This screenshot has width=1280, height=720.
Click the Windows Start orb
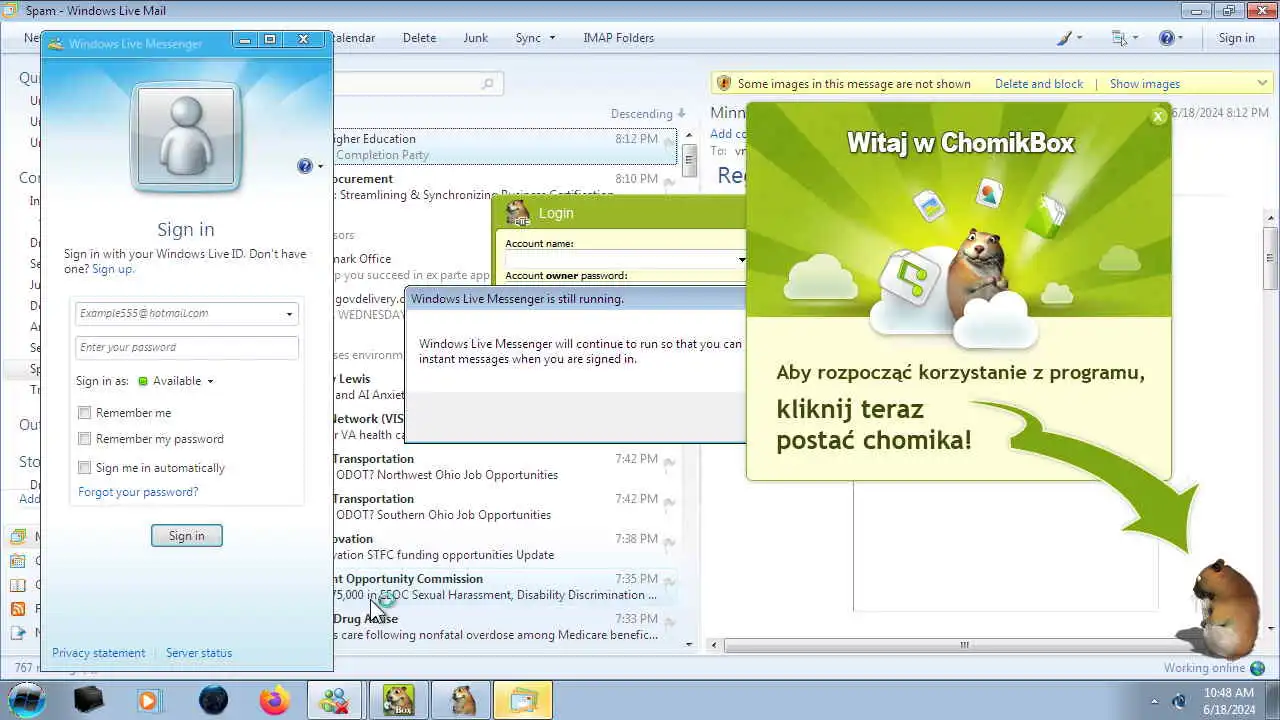(x=27, y=699)
